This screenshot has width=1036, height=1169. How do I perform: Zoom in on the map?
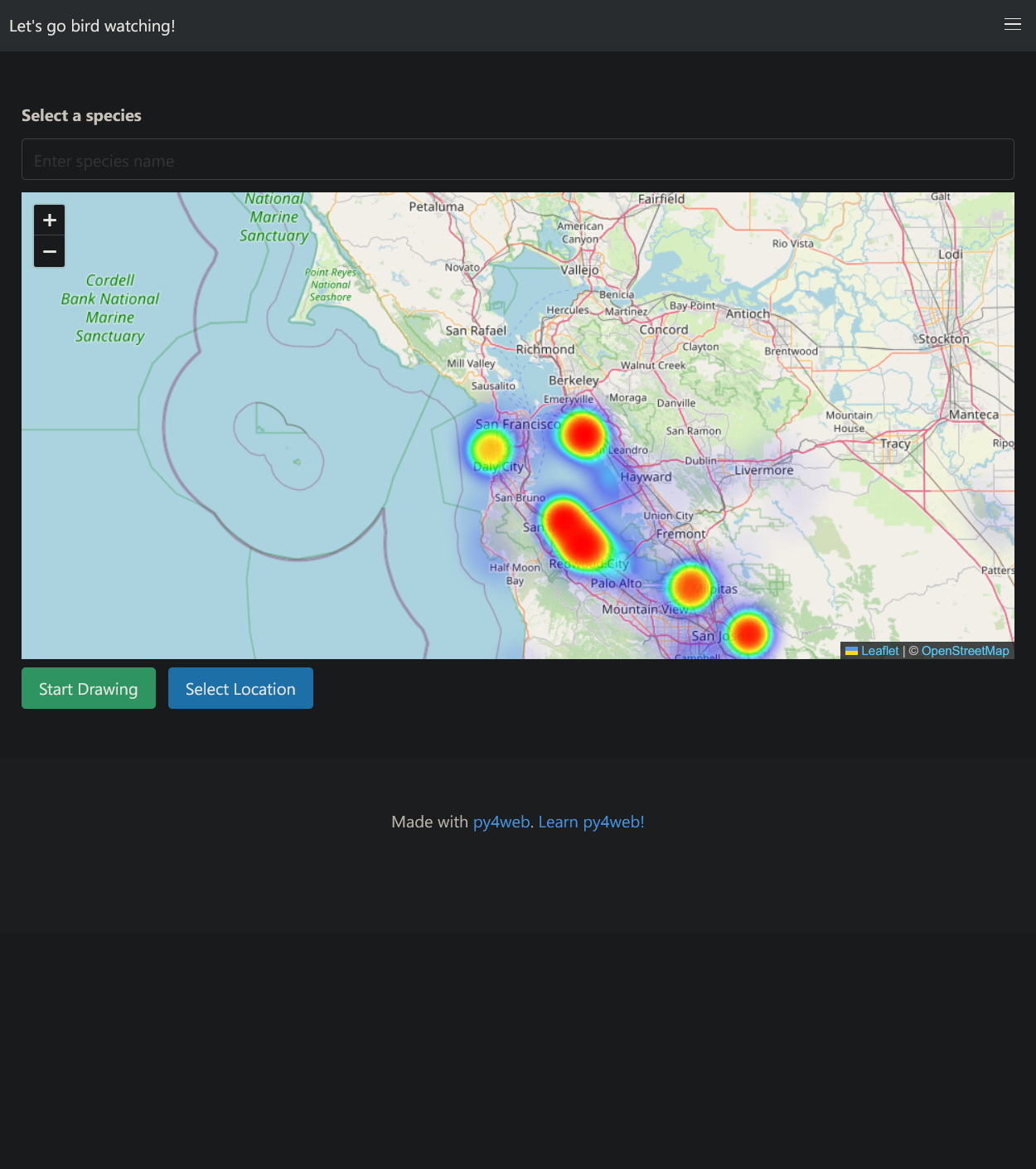50,221
